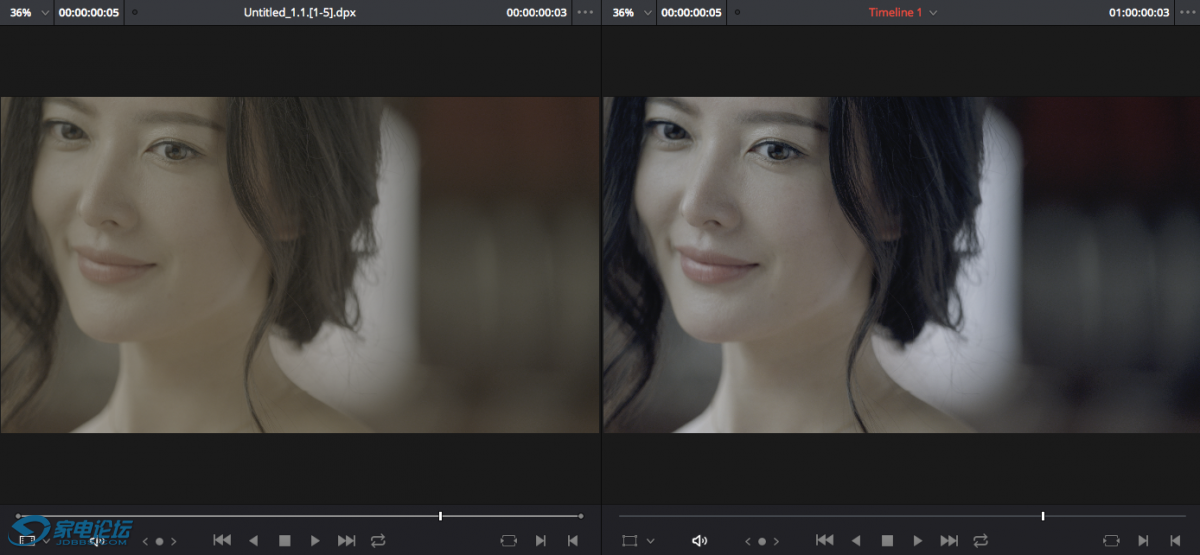Play forward in the source viewer

tap(315, 540)
